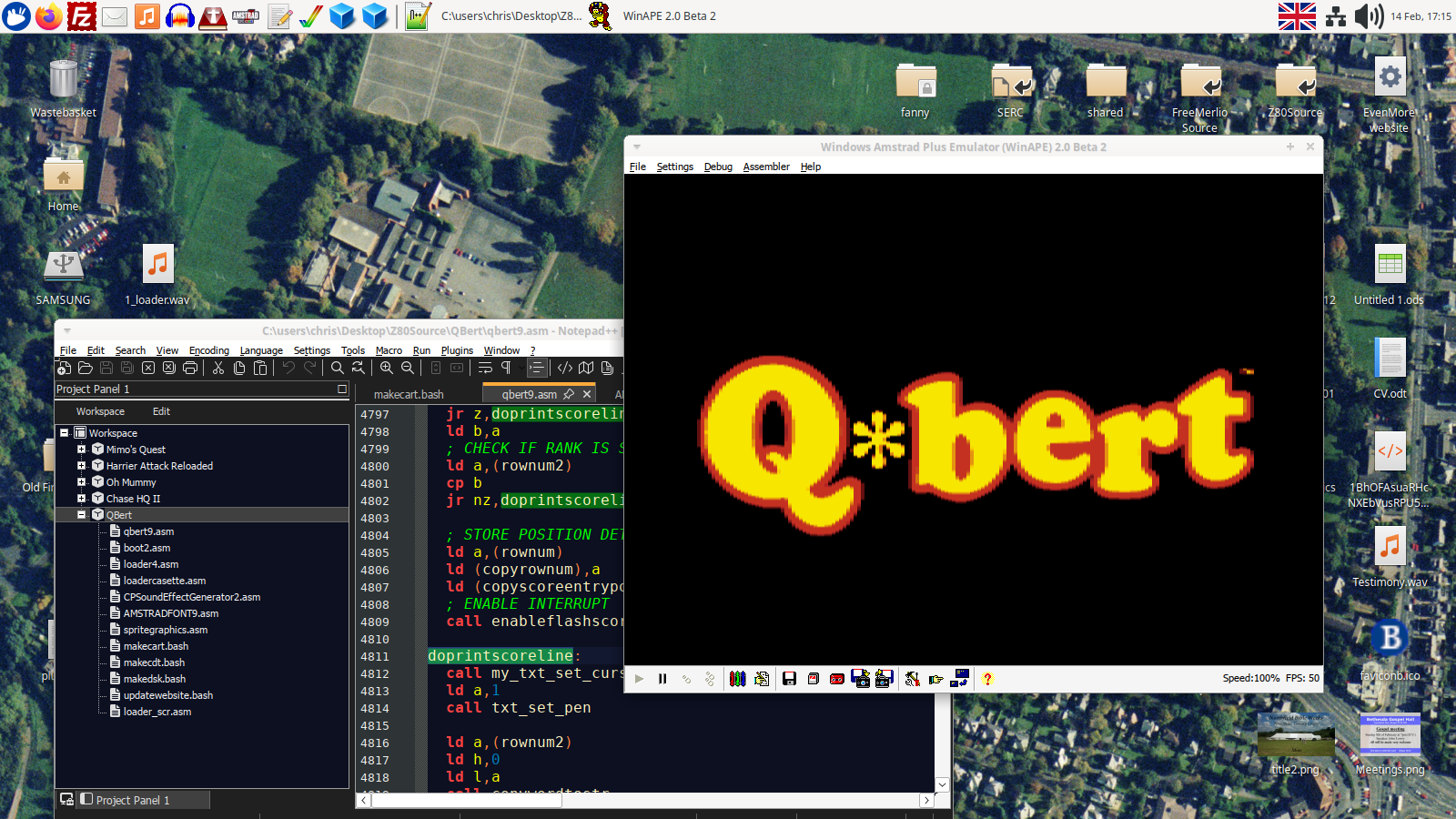Close the qbert9.asm tab
Screen dimensions: 1456x819
coord(587,394)
